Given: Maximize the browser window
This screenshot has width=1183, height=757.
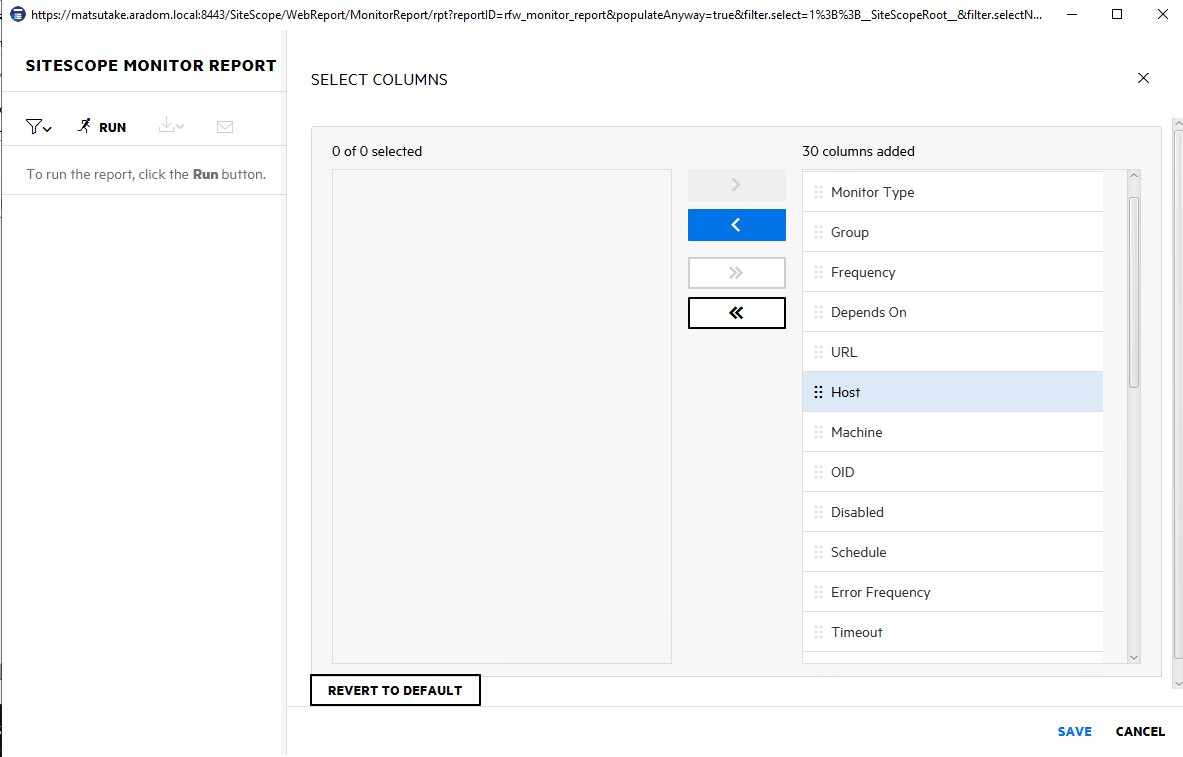Looking at the screenshot, I should point(1117,14).
